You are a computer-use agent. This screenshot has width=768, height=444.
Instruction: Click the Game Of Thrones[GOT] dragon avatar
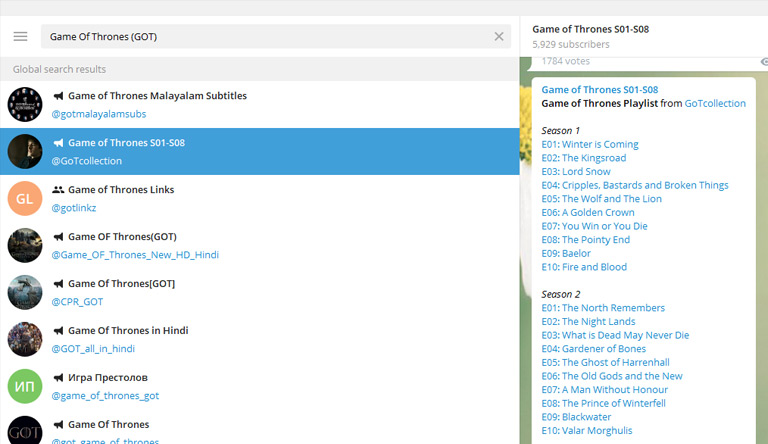(x=25, y=292)
